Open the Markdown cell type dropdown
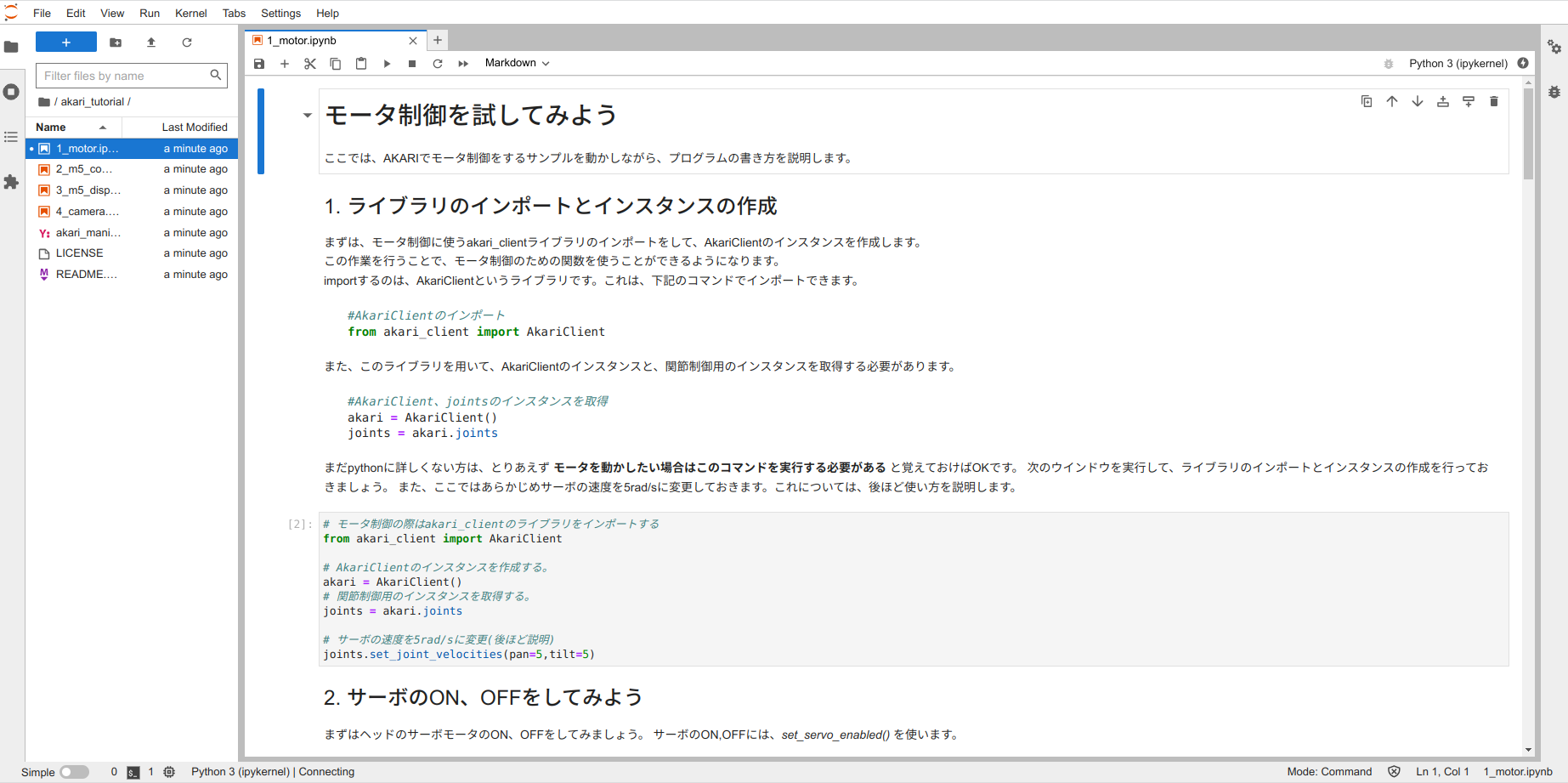 point(517,63)
